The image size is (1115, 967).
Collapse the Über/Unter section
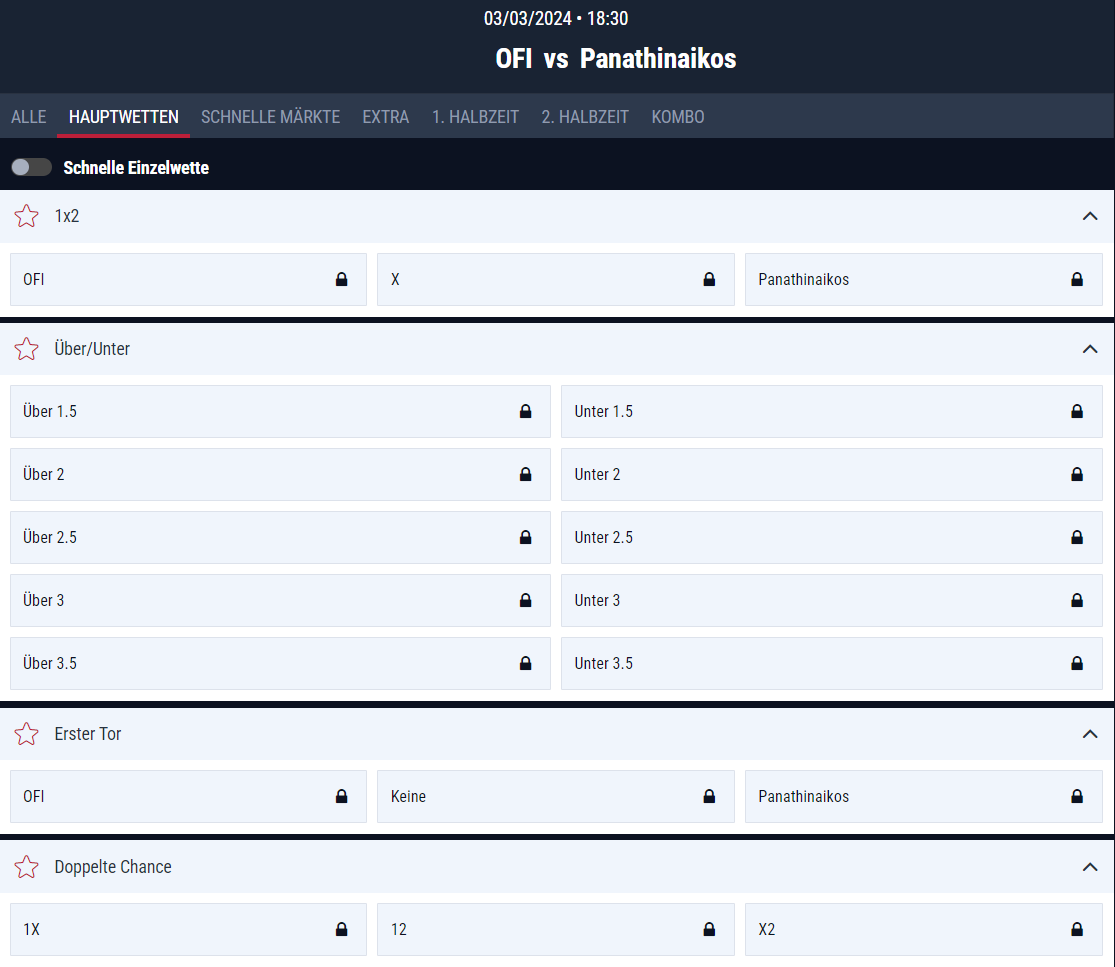point(1090,349)
